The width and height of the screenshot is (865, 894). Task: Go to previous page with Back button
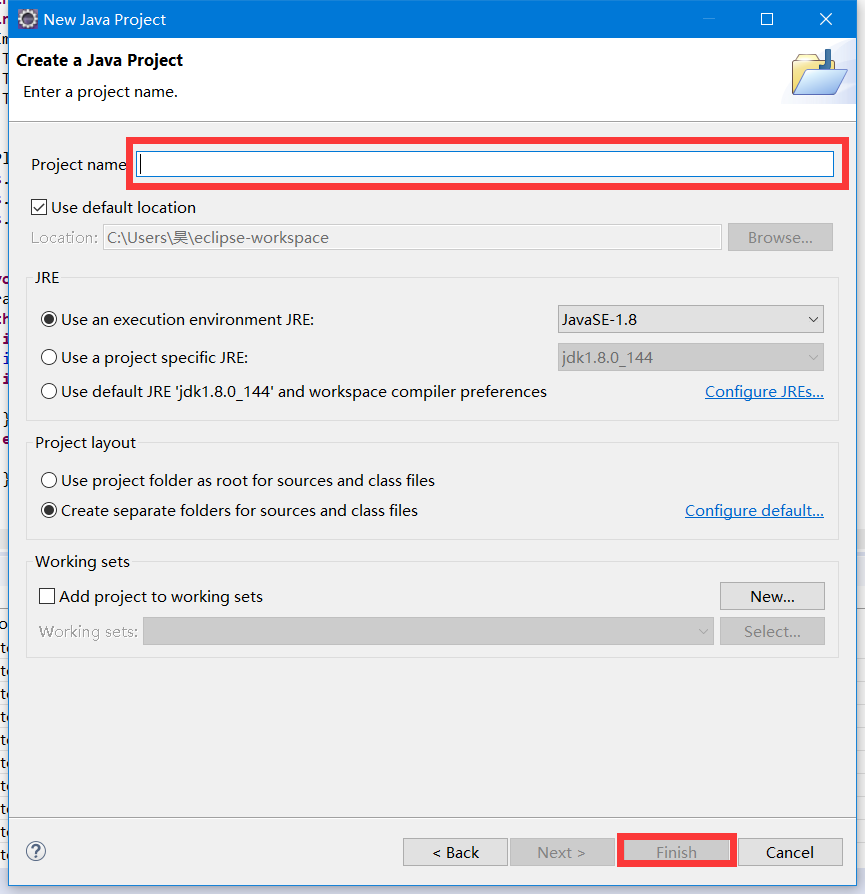[455, 852]
